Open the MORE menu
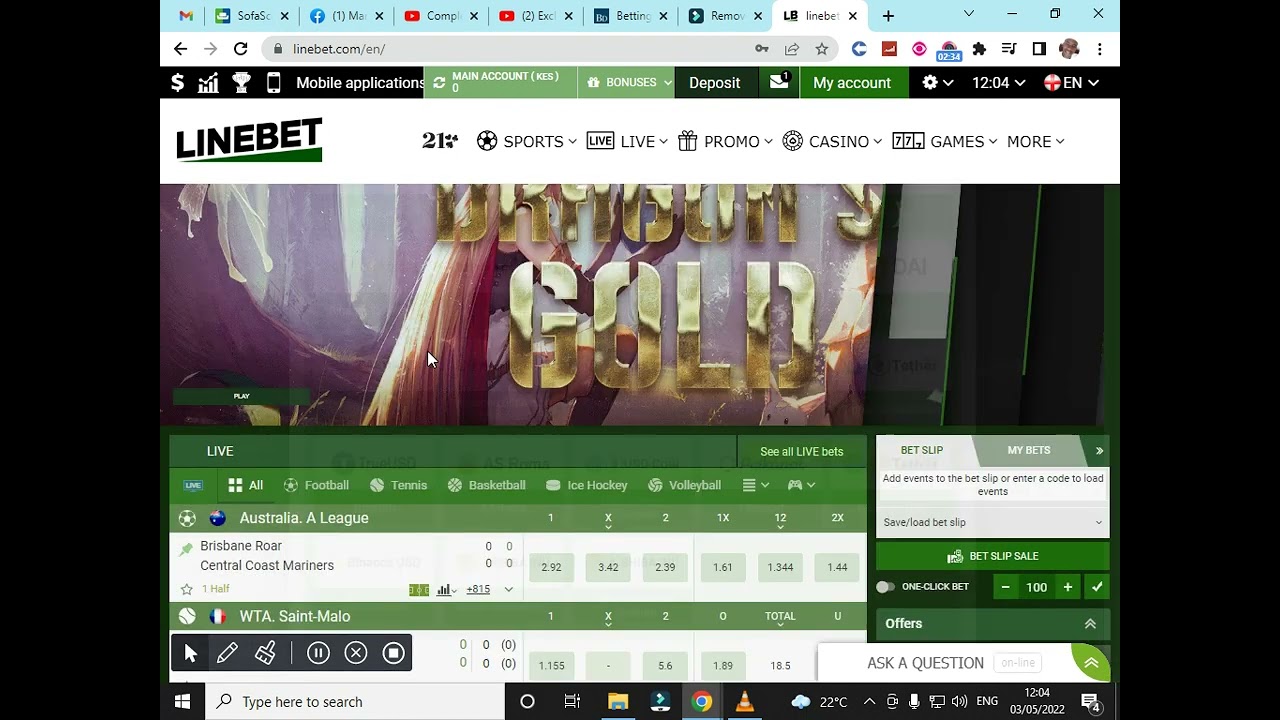 pyautogui.click(x=1036, y=141)
